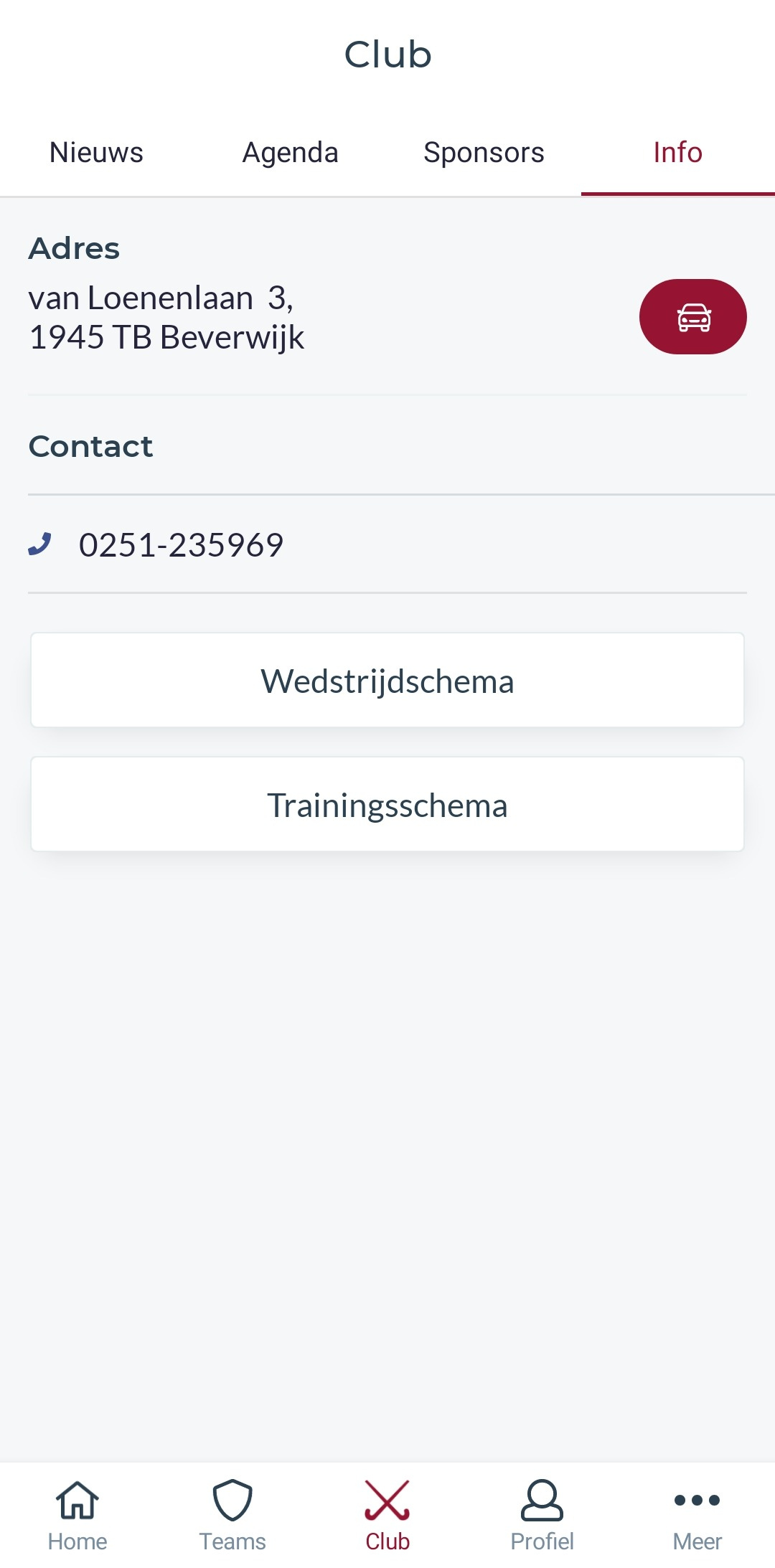775x1568 pixels.
Task: Tap the Contact section heading
Action: [x=90, y=447]
